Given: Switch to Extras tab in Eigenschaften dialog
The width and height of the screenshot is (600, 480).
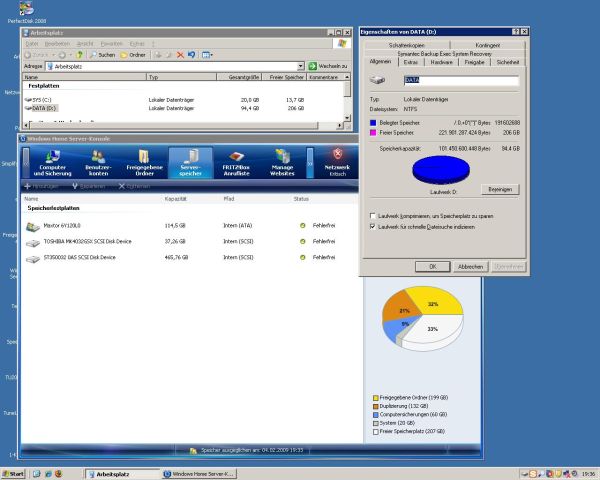Looking at the screenshot, I should coord(411,62).
